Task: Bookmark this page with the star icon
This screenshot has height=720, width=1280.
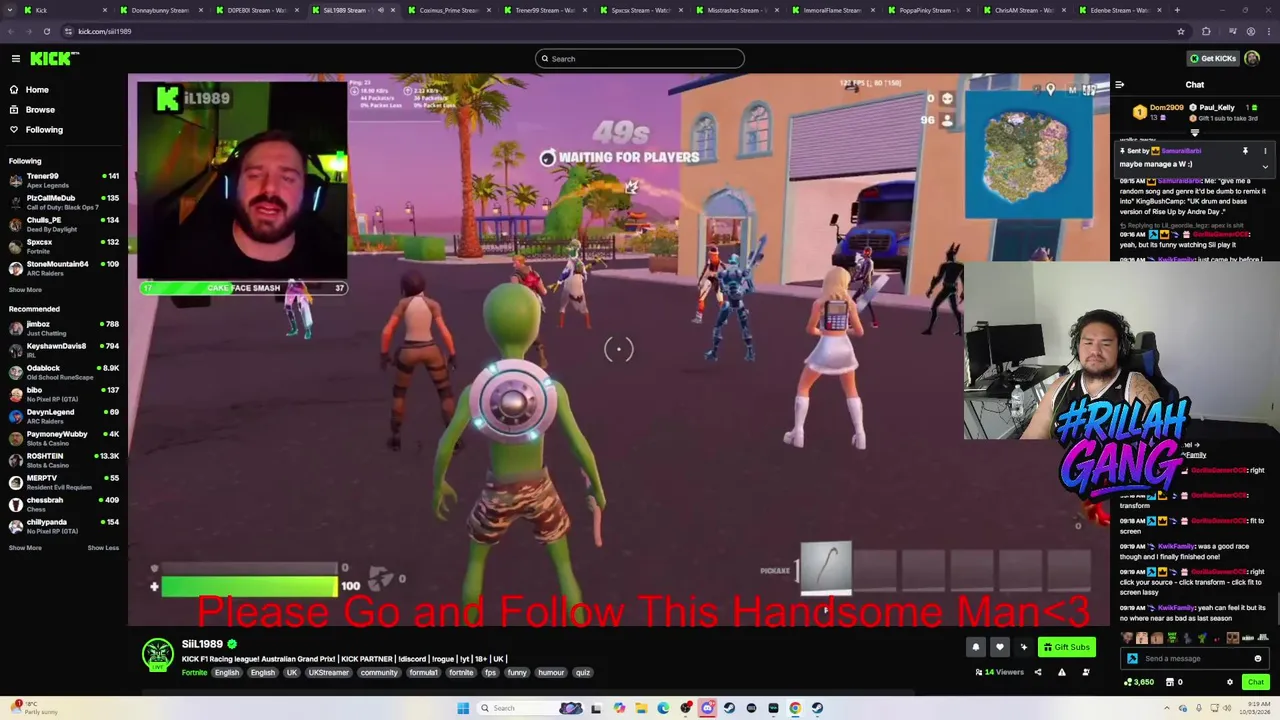Action: 1180,31
